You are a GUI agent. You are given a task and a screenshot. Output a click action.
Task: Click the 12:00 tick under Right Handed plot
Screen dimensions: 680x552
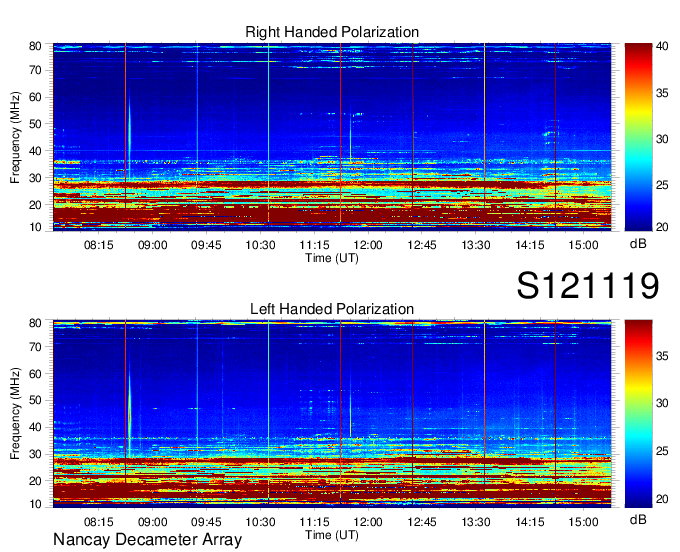[x=368, y=245]
